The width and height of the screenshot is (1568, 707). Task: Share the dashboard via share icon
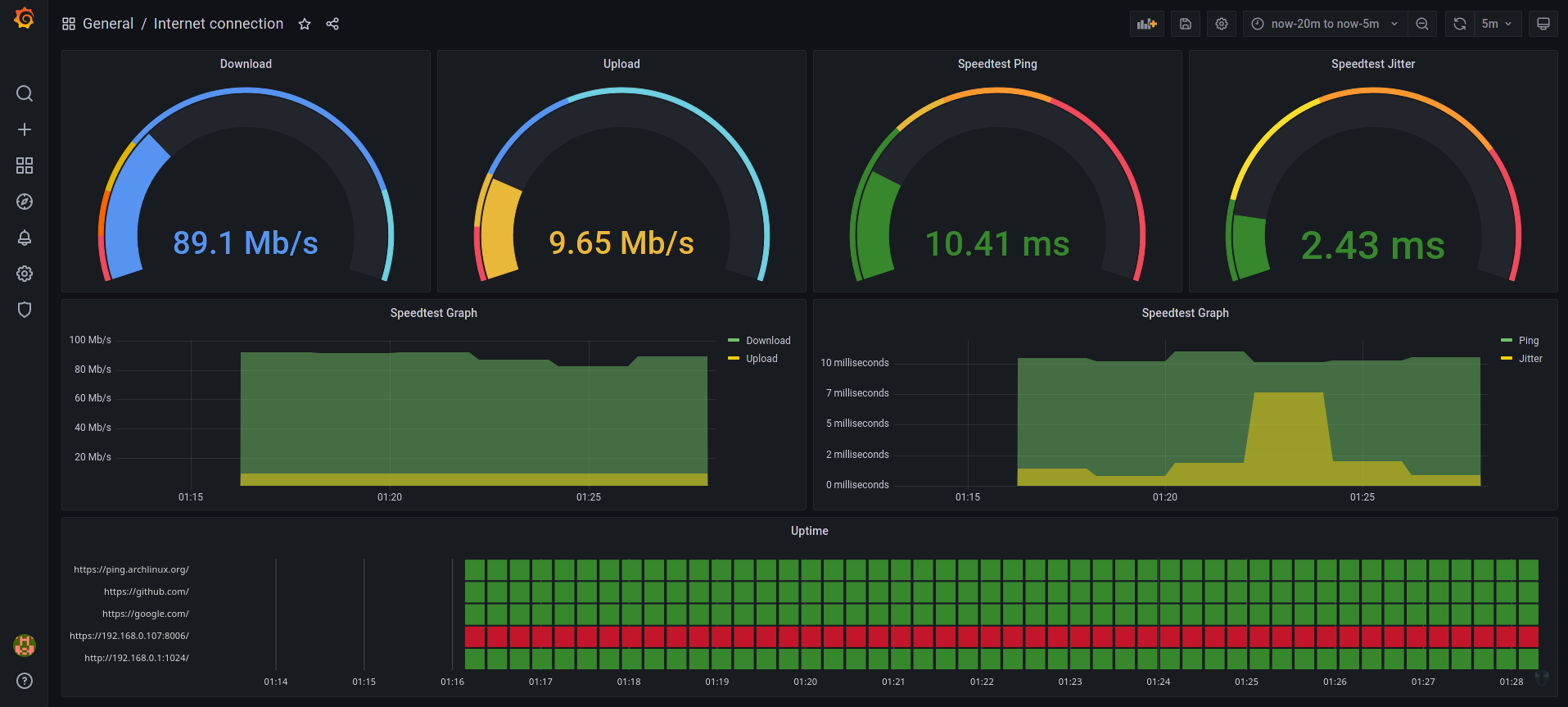coord(332,24)
